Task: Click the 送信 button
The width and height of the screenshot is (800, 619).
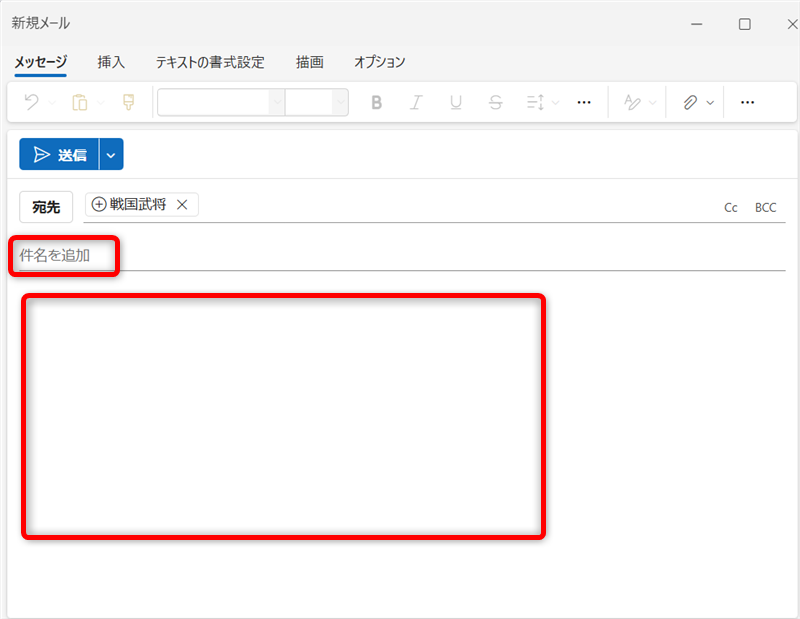Action: (x=59, y=155)
